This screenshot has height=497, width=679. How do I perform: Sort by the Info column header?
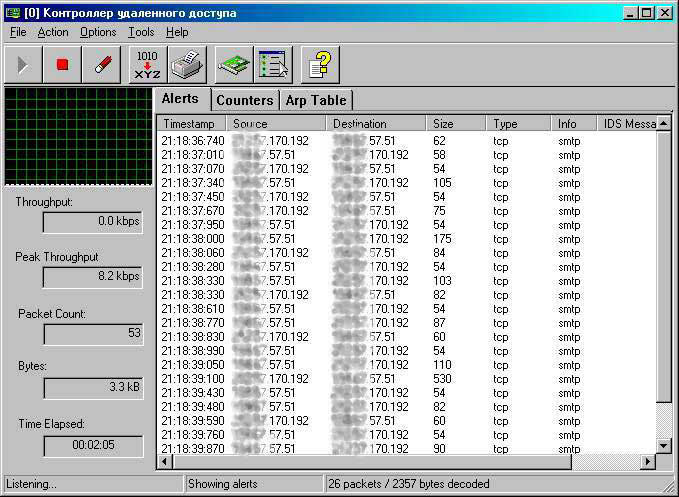tap(574, 124)
